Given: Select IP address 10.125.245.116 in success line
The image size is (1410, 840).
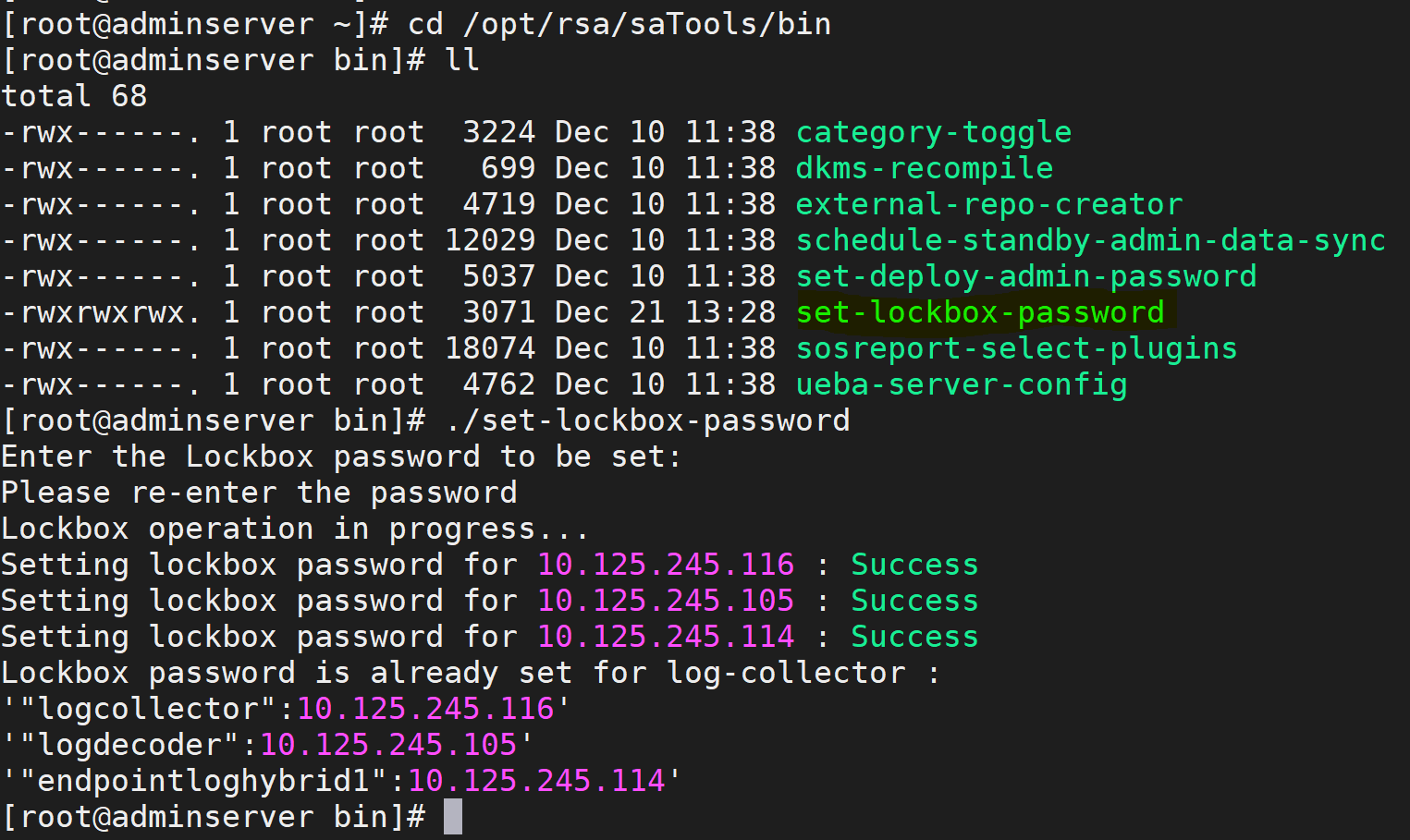Looking at the screenshot, I should [x=665, y=564].
